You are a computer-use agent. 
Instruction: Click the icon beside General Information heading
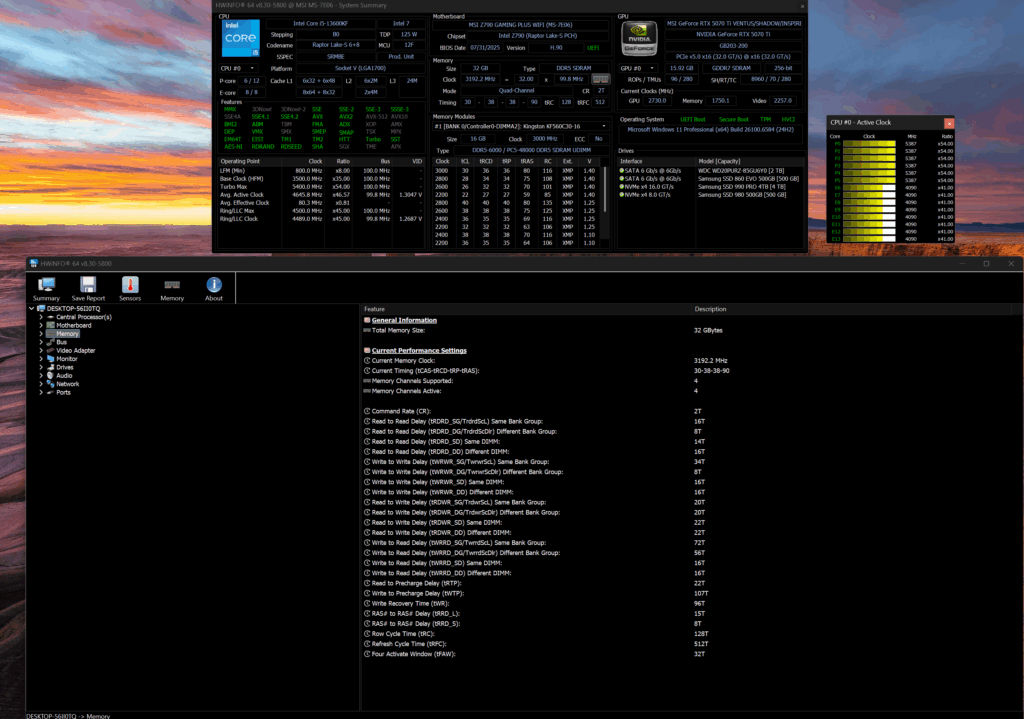(x=367, y=320)
